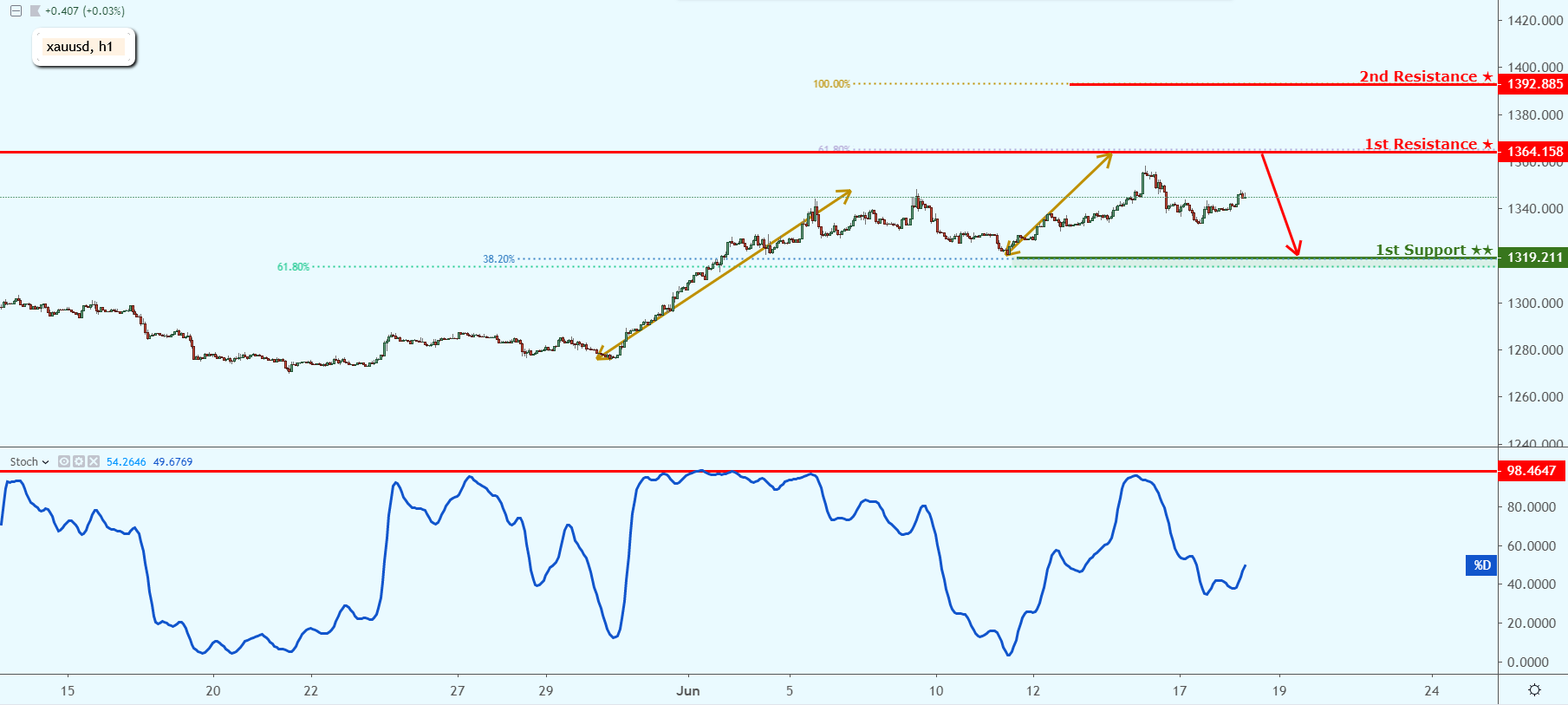This screenshot has height=705, width=1568.
Task: Remove the Stoch indicator with X icon
Action: (x=94, y=461)
